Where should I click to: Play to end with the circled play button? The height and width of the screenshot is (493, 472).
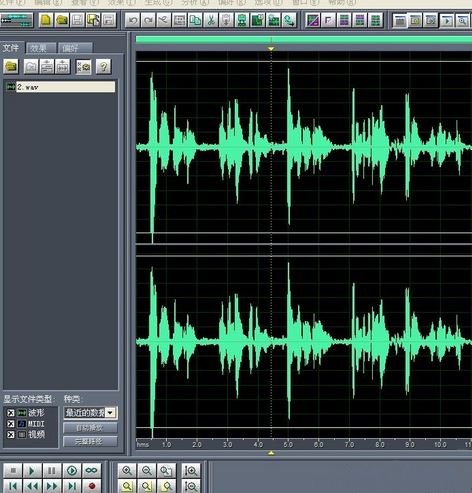pyautogui.click(x=72, y=471)
